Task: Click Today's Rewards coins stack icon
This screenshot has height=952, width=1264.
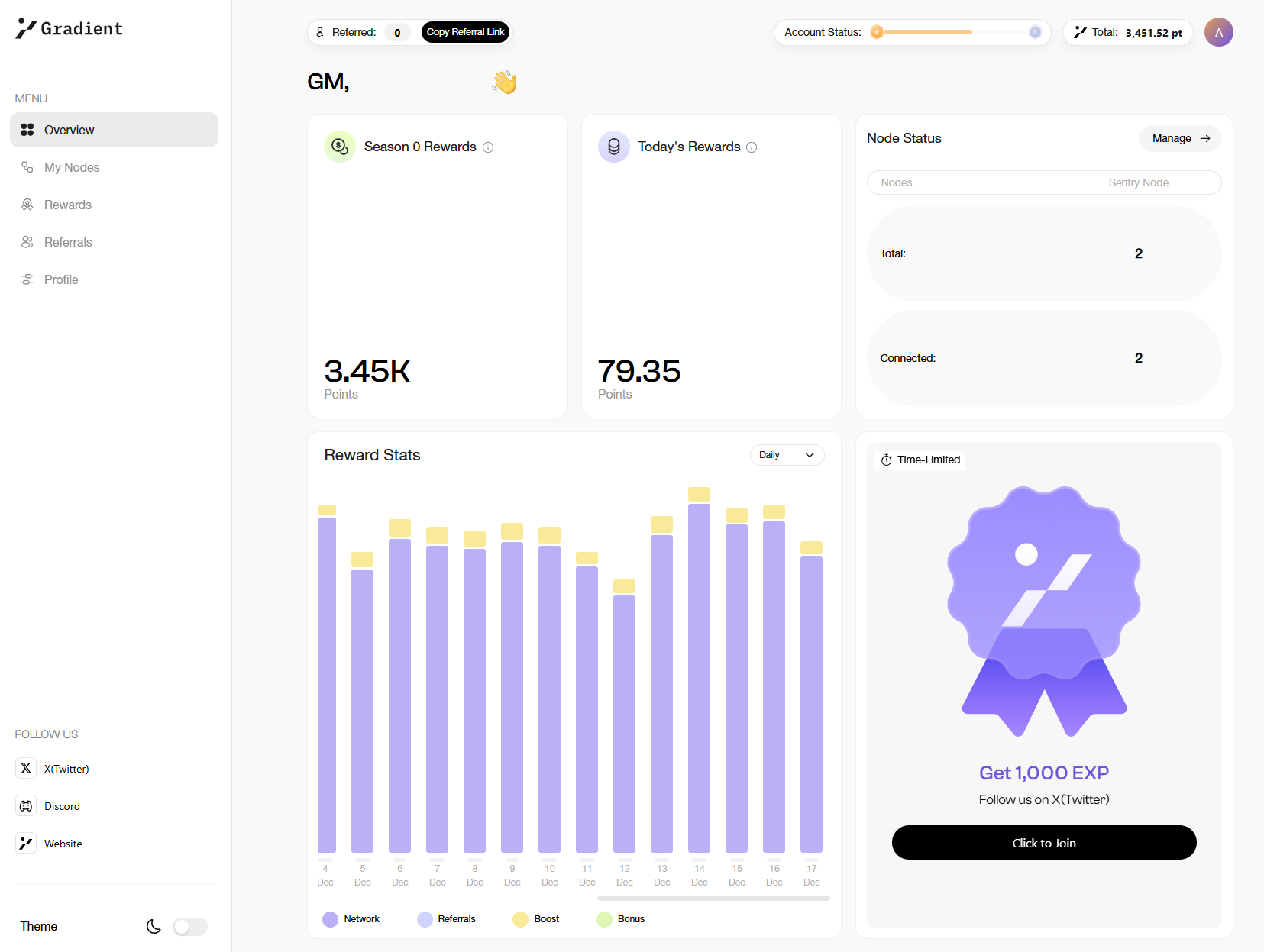Action: coord(614,147)
